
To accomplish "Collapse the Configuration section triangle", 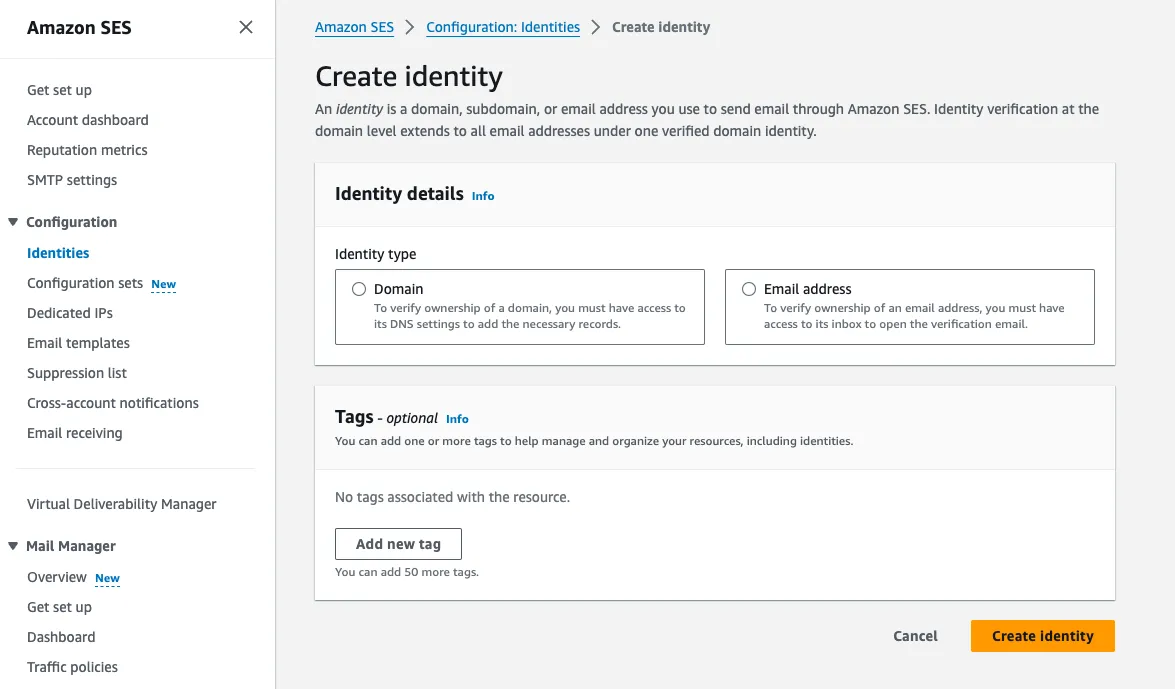I will click(13, 222).
